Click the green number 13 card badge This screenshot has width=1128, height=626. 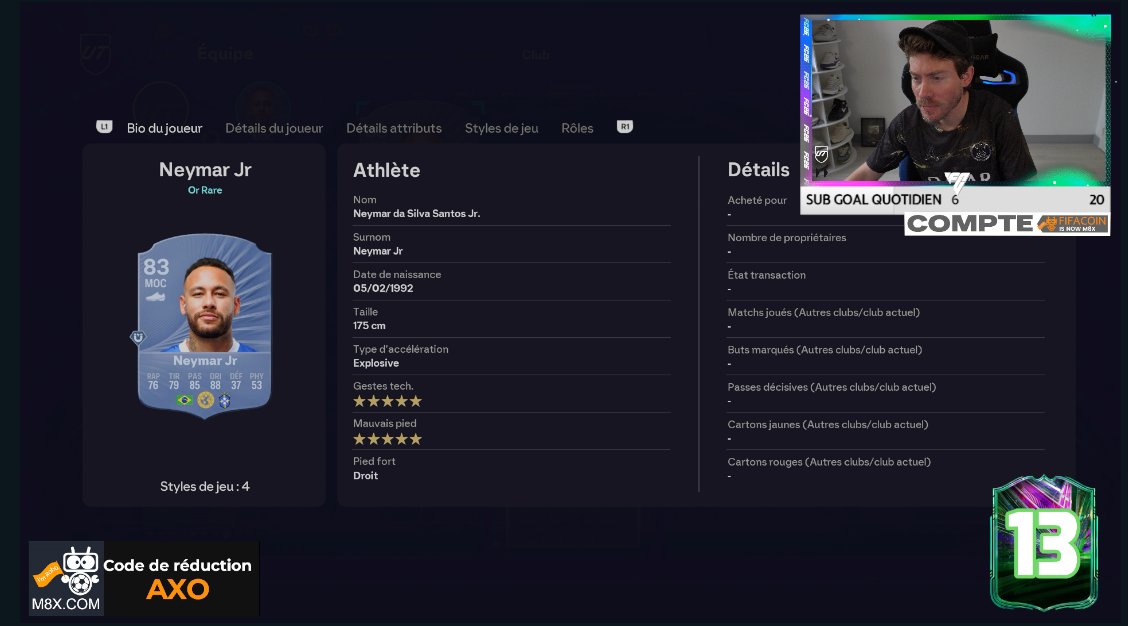pyautogui.click(x=1044, y=543)
